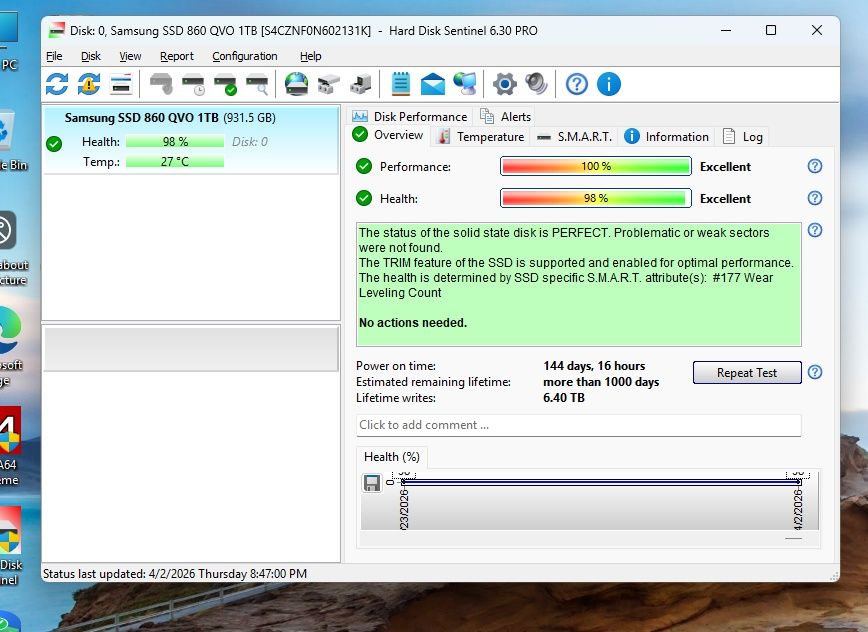Click the Performance 100 % gradient bar
This screenshot has width=868, height=632.
(596, 166)
